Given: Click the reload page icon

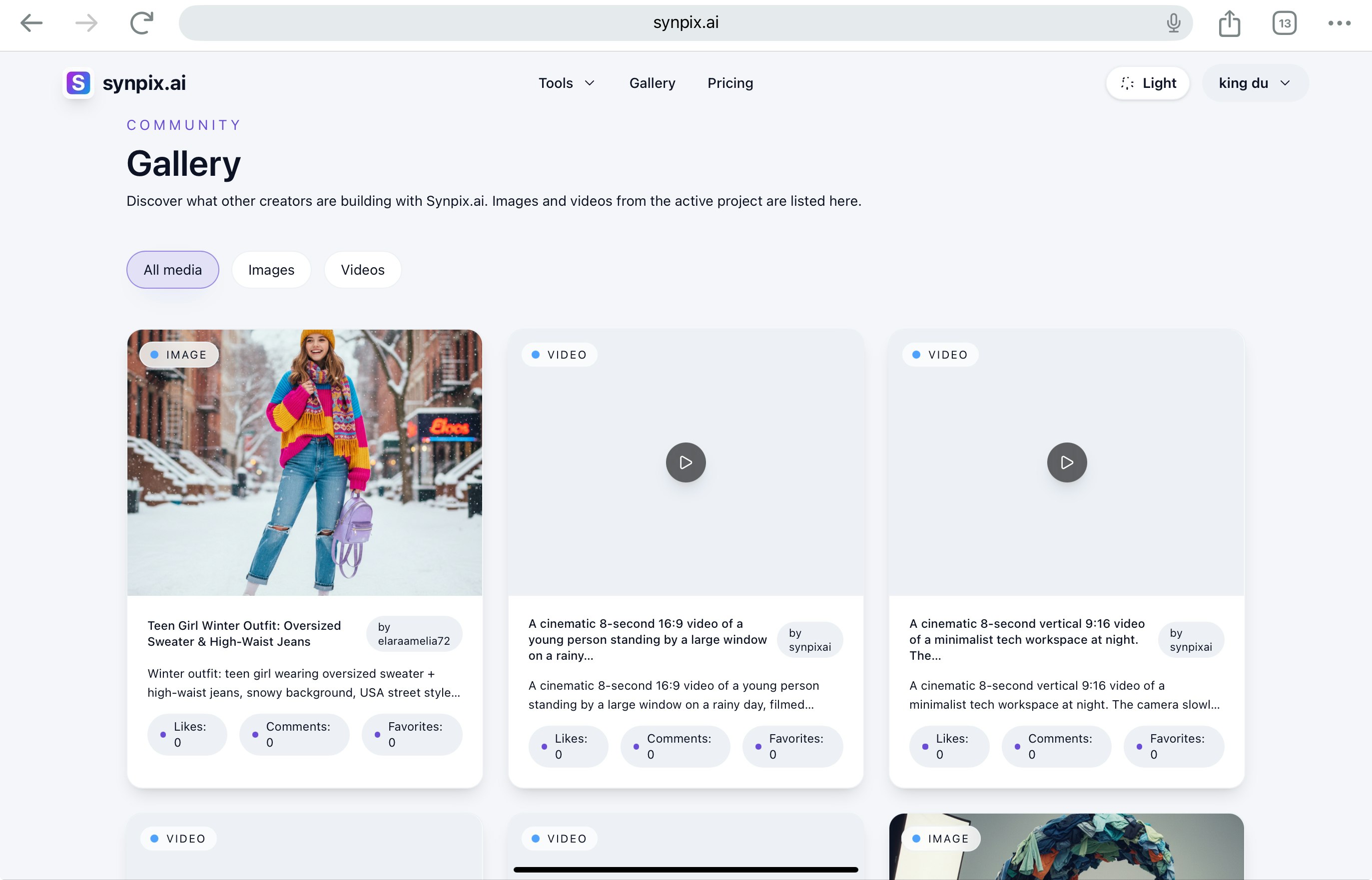Looking at the screenshot, I should pos(141,23).
